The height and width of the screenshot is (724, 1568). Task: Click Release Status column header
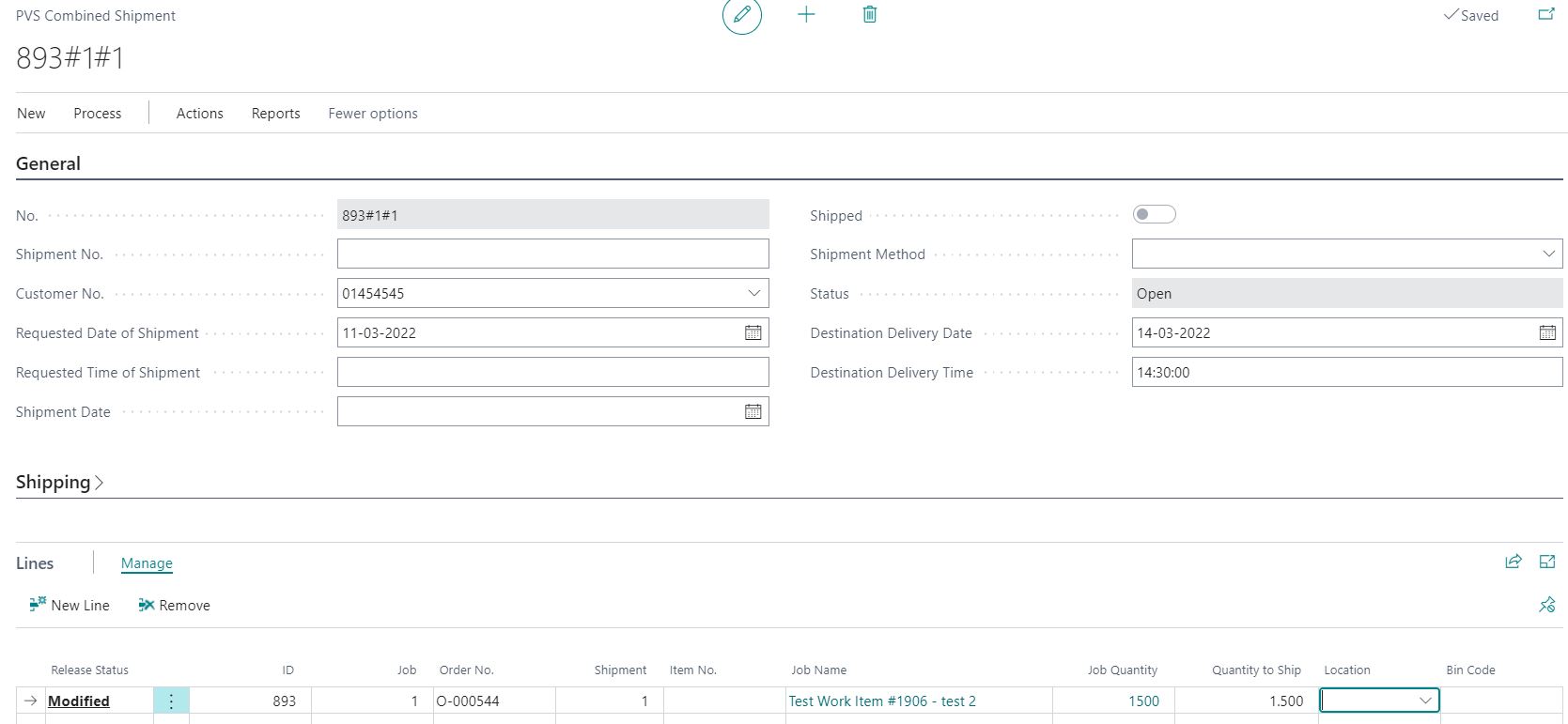[x=89, y=670]
